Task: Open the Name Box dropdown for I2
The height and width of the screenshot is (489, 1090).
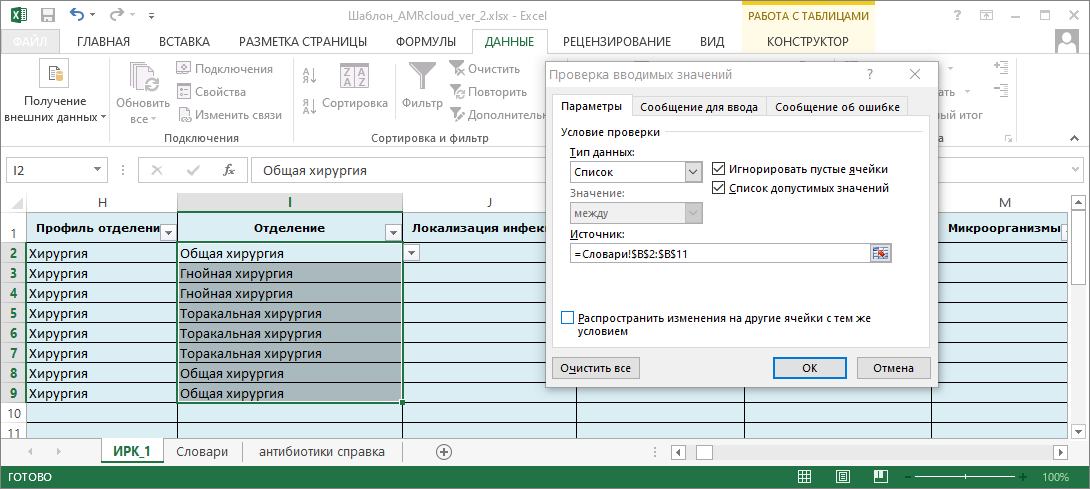Action: click(x=96, y=170)
